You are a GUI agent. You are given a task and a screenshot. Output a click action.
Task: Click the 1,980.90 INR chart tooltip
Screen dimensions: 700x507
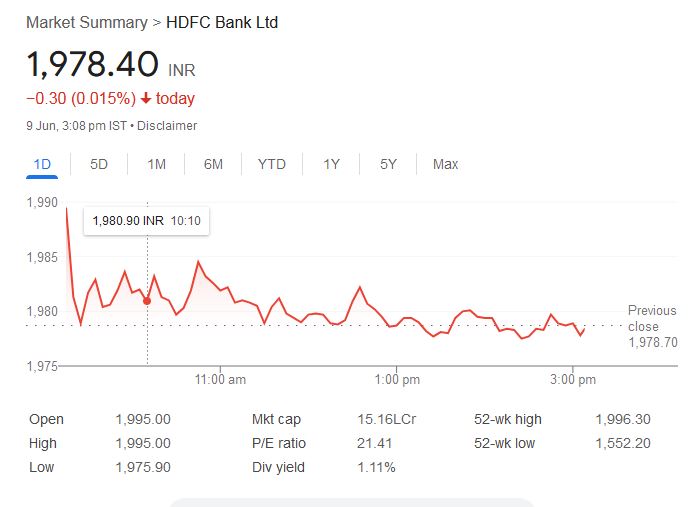146,220
